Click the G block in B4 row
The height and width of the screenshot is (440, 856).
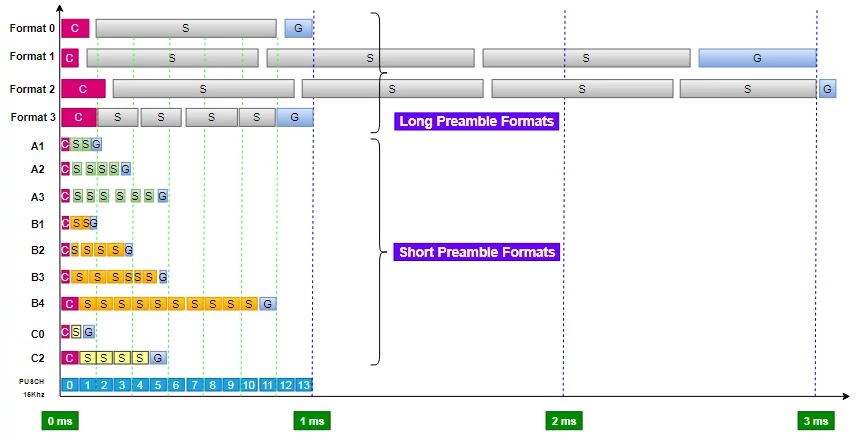coord(268,303)
